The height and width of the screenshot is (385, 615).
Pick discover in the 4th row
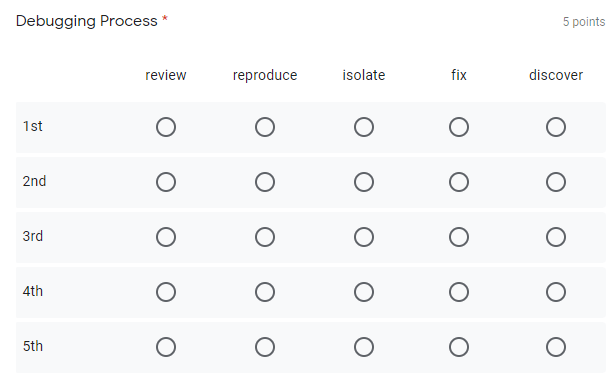click(556, 292)
